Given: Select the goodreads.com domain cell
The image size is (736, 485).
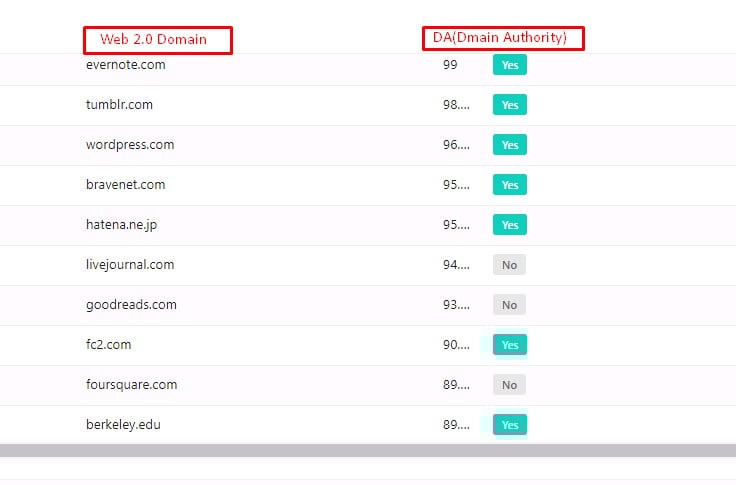Looking at the screenshot, I should (x=131, y=305).
